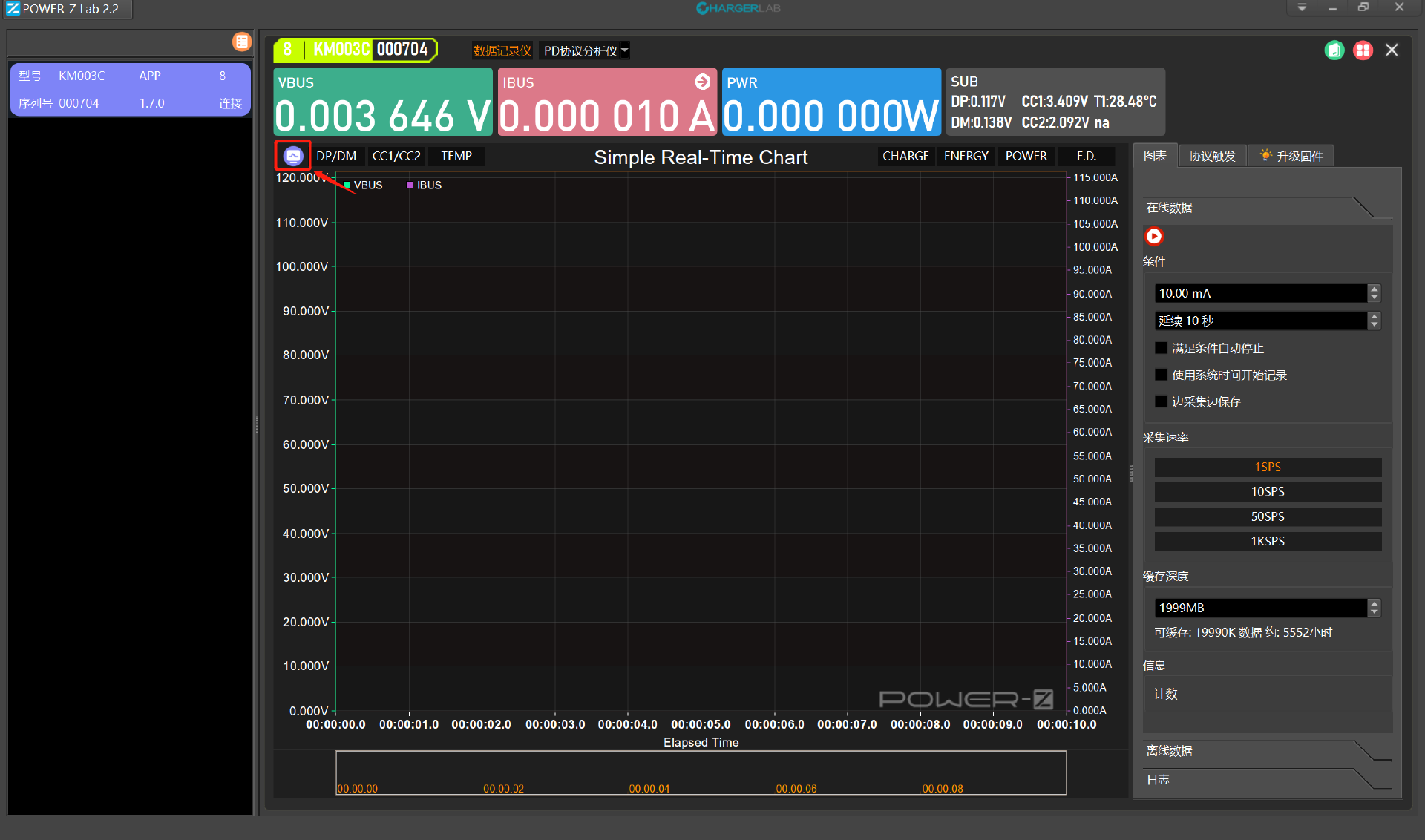Toggle the 使用系统时间开始记录 checkbox
Screen dimensions: 1425x840
pyautogui.click(x=1162, y=375)
